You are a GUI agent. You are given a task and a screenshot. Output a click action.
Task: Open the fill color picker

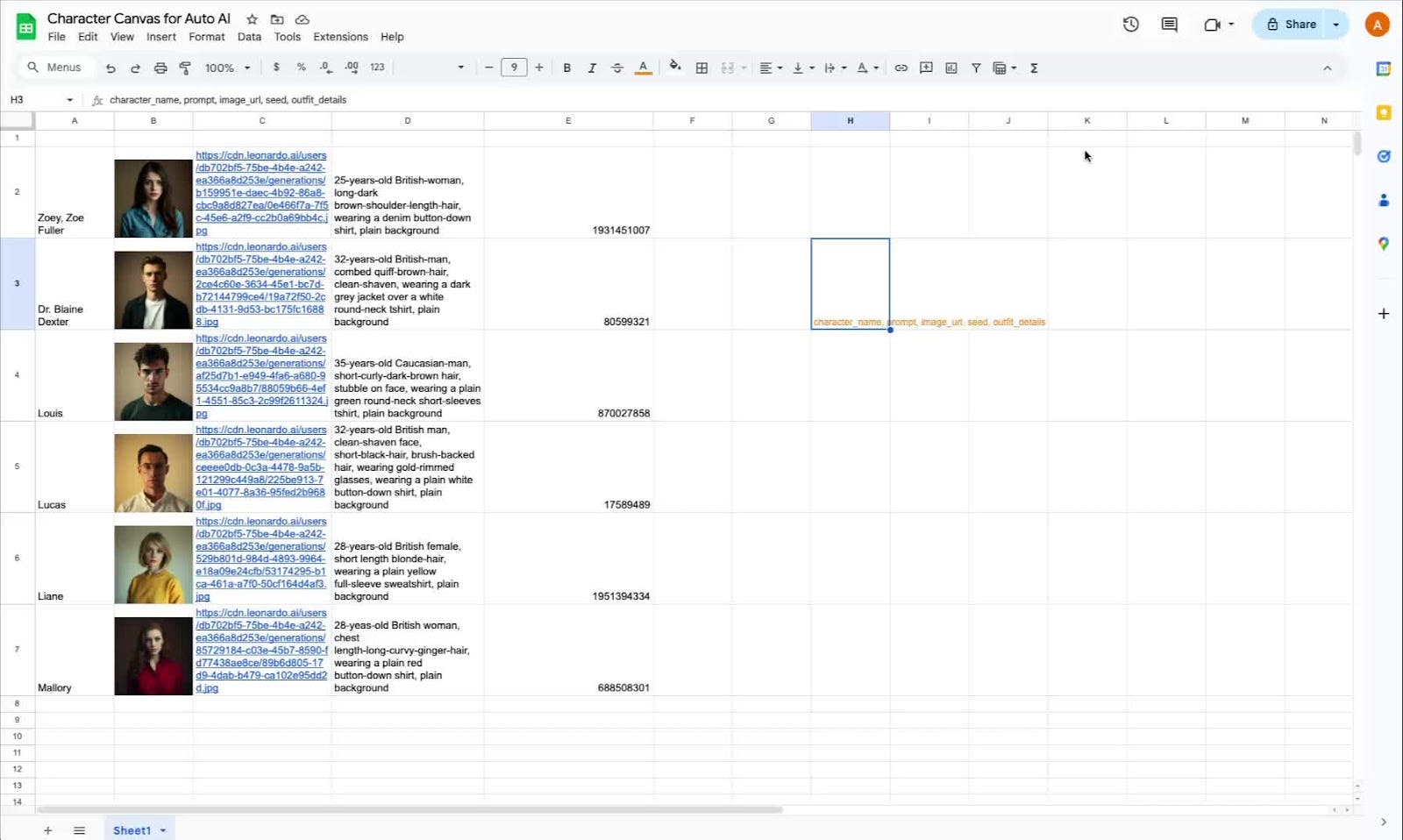point(674,67)
